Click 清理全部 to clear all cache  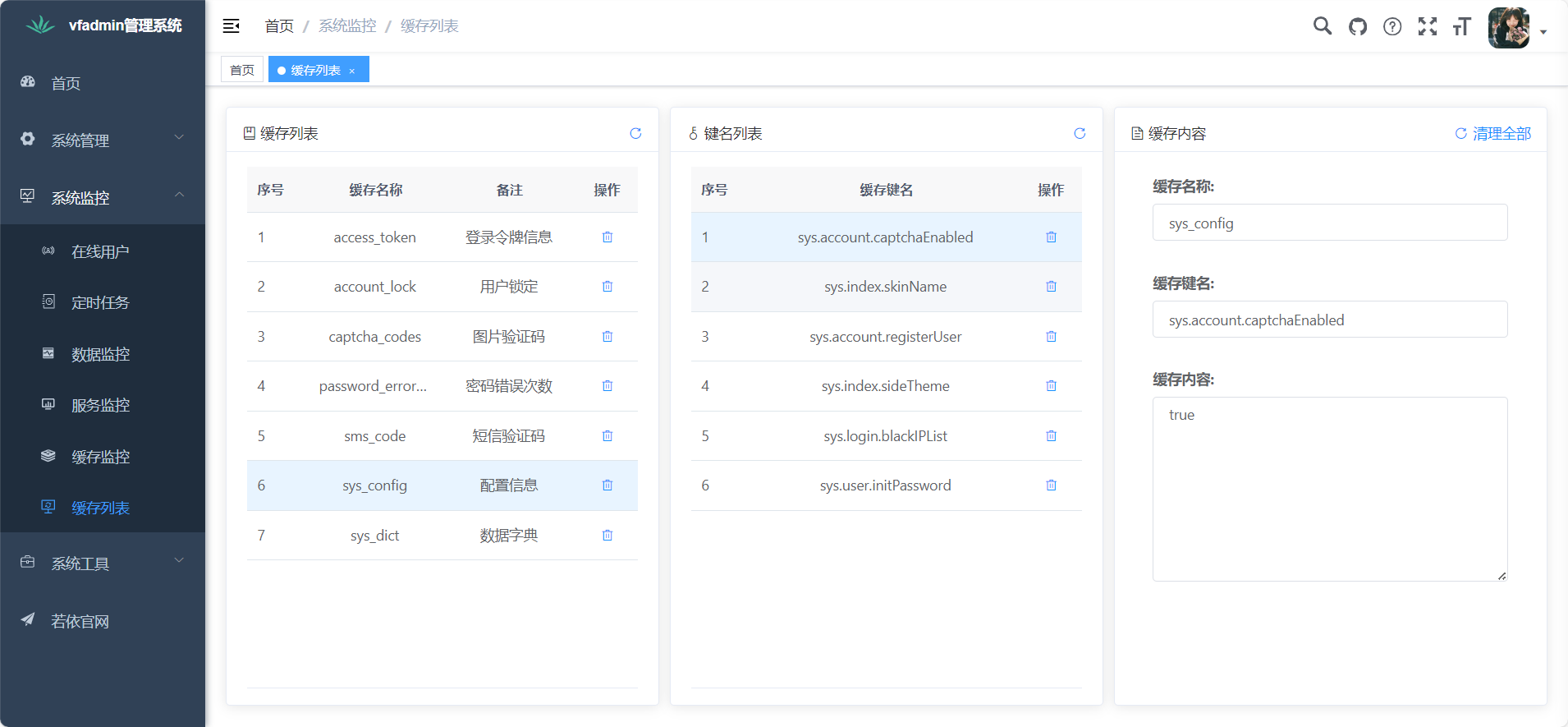(x=1493, y=133)
